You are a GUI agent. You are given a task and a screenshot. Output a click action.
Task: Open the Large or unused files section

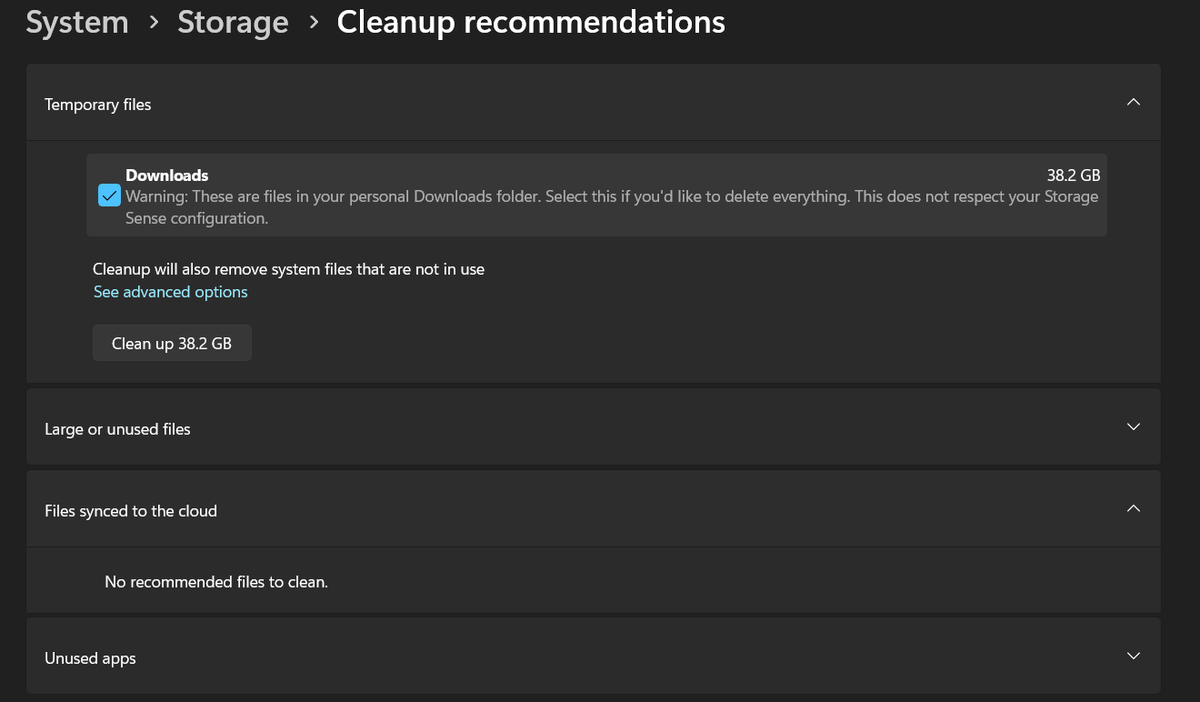coord(117,428)
